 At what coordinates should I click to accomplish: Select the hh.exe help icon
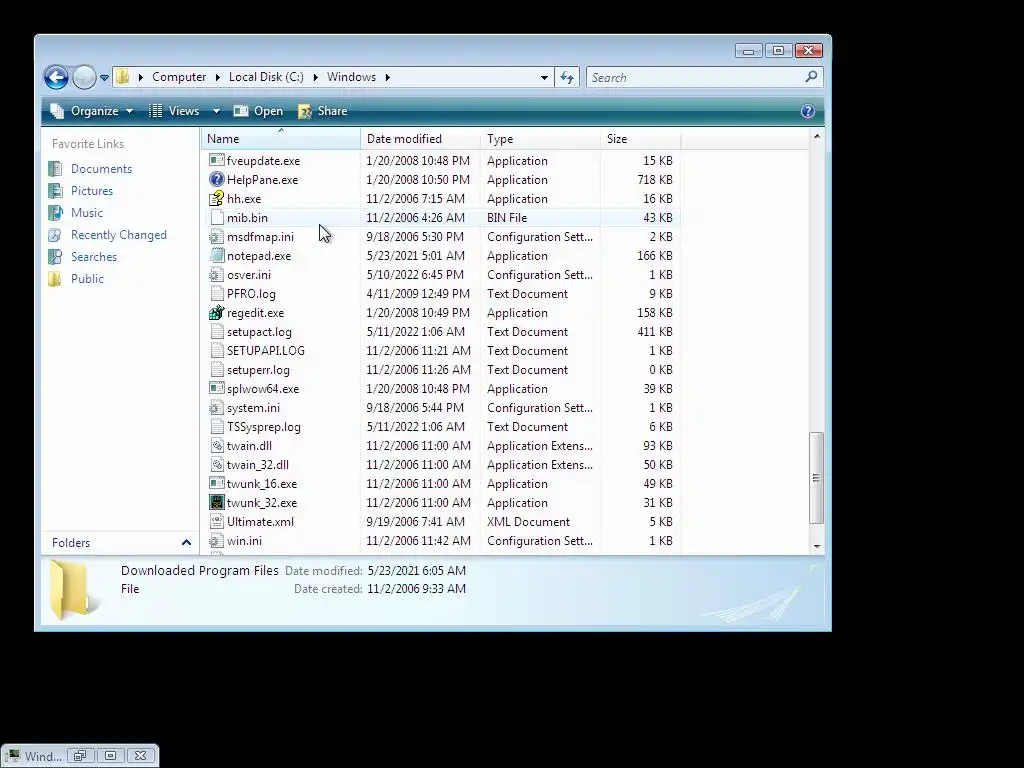click(217, 198)
